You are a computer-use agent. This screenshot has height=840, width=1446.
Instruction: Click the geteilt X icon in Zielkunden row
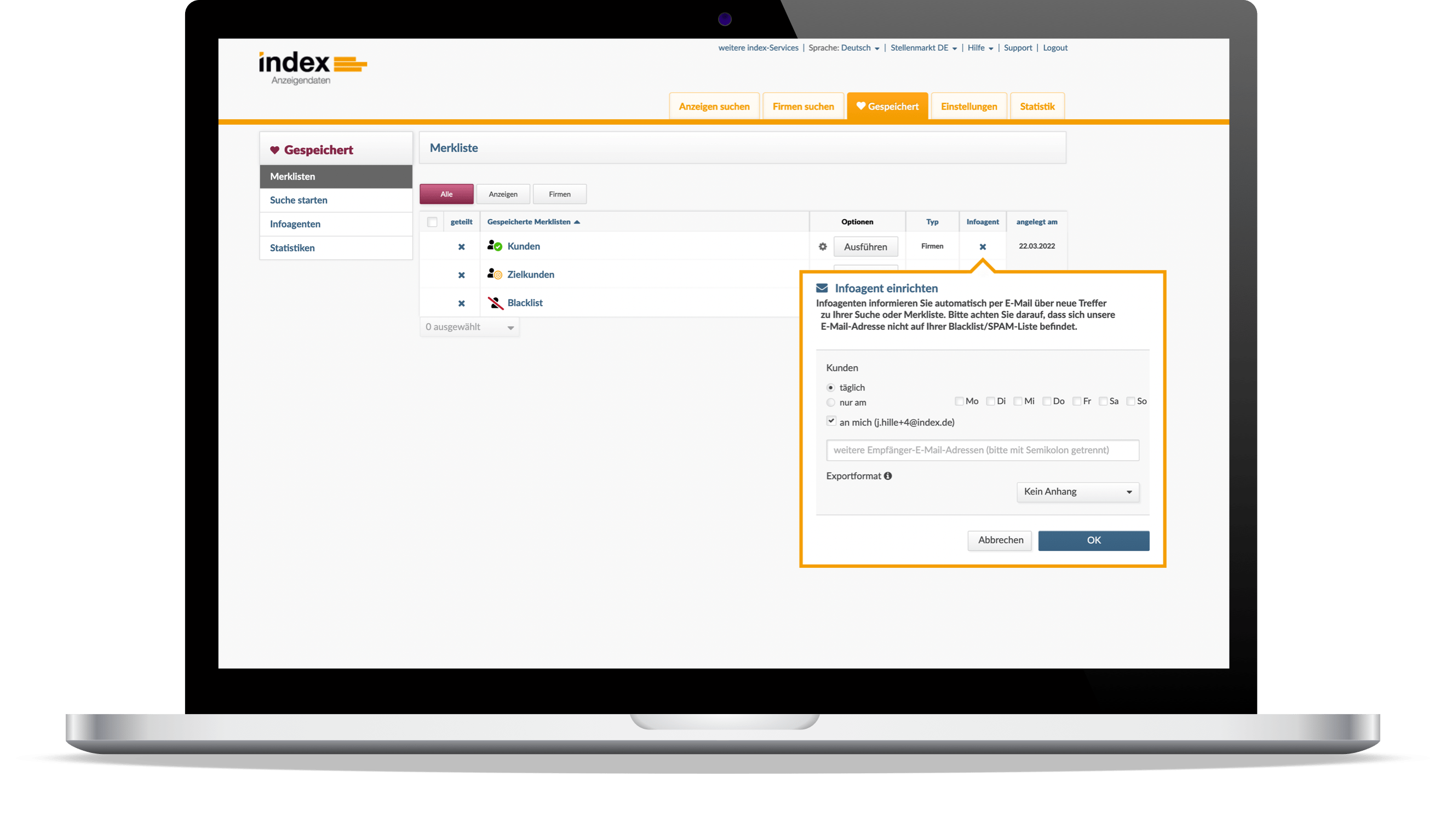[461, 275]
